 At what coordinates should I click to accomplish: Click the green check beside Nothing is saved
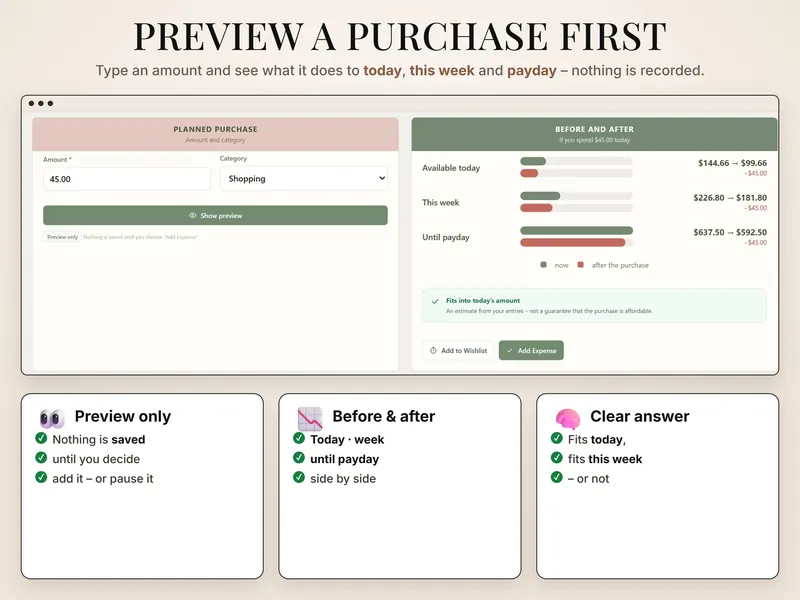41,438
